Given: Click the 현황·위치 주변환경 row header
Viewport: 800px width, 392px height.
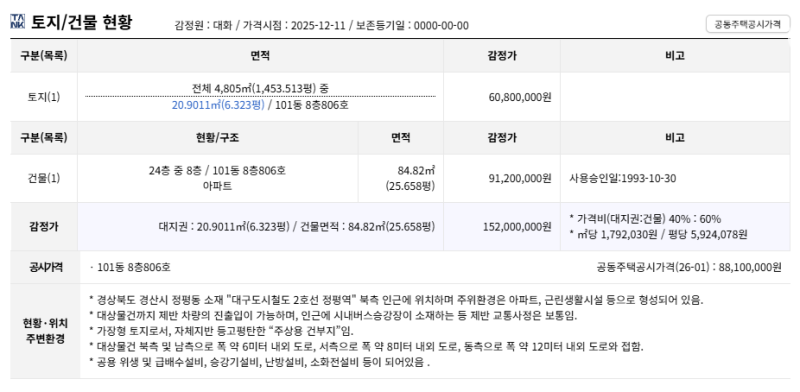Looking at the screenshot, I should [x=45, y=331].
